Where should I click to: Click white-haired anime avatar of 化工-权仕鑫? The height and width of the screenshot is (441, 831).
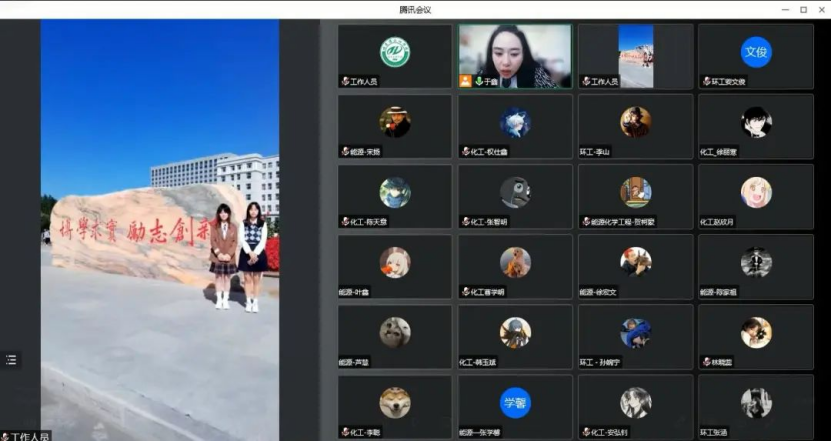515,122
